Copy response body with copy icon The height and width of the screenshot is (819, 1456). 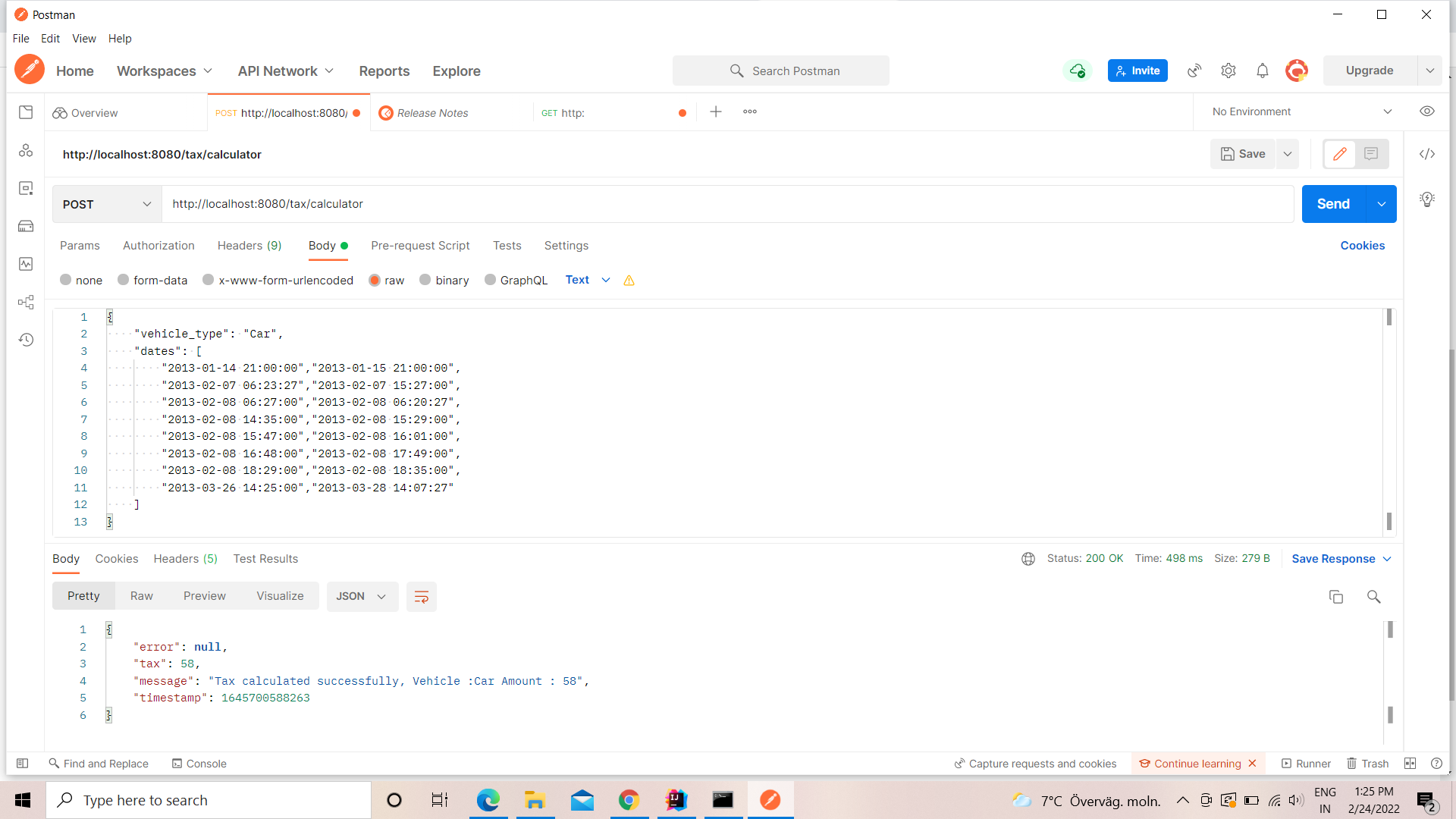pos(1336,597)
